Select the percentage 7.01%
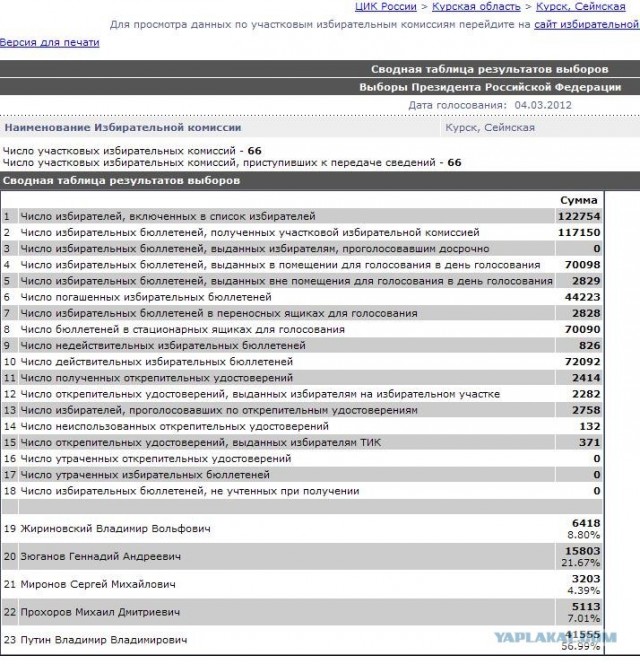This screenshot has width=640, height=664. 584,618
